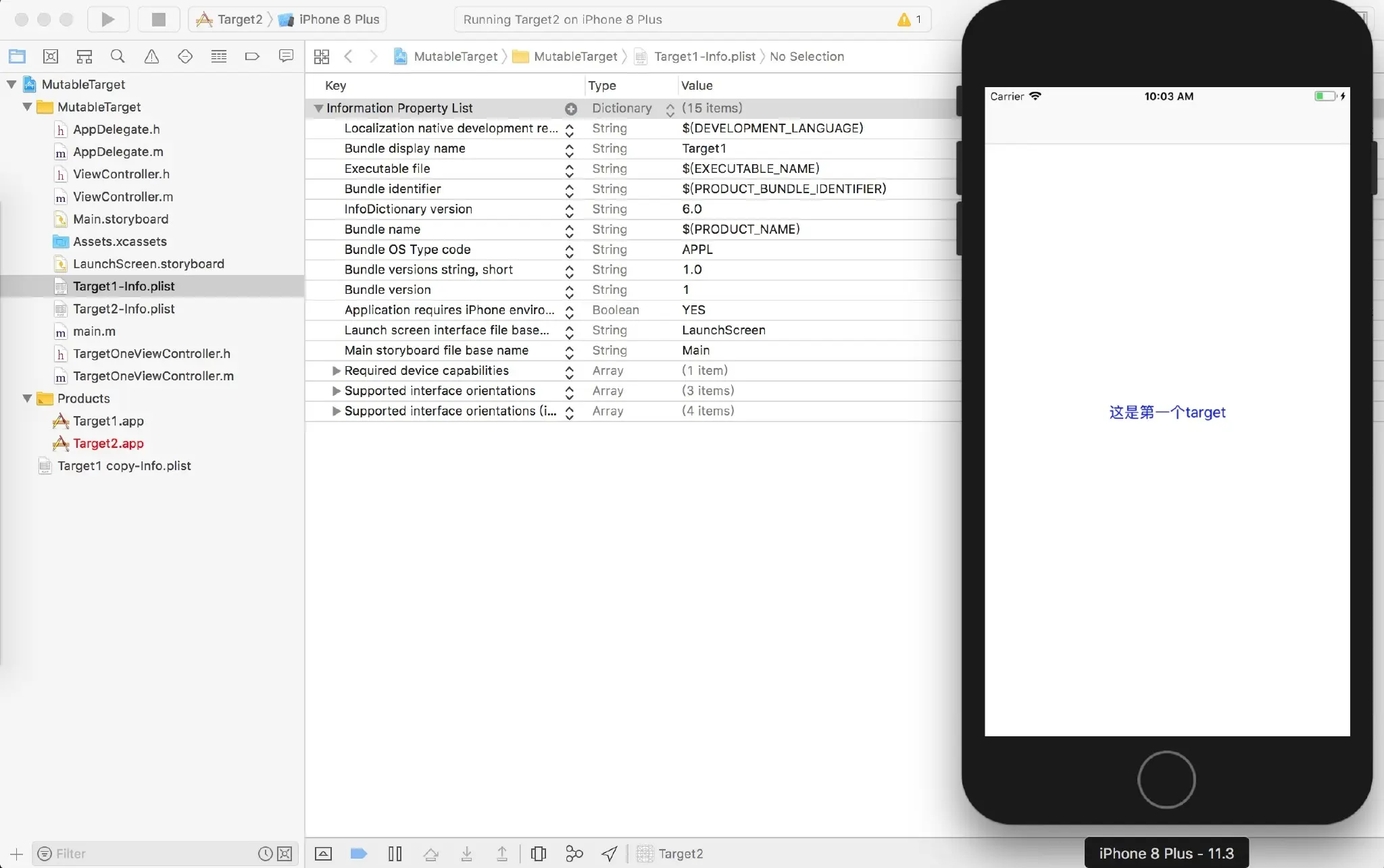Add item with plus on Information Property List
This screenshot has height=868, width=1384.
(x=571, y=109)
